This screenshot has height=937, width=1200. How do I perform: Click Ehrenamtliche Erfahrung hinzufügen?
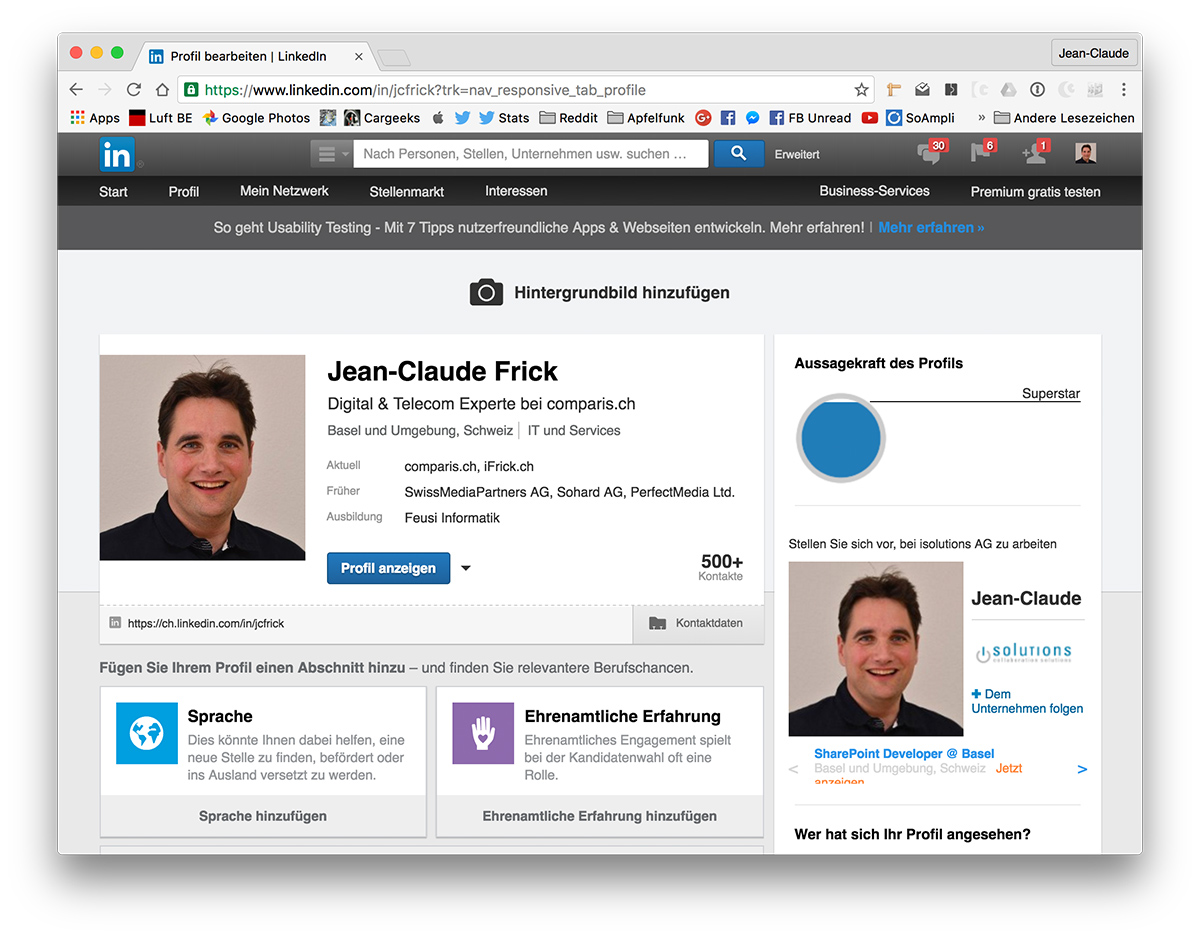[600, 816]
